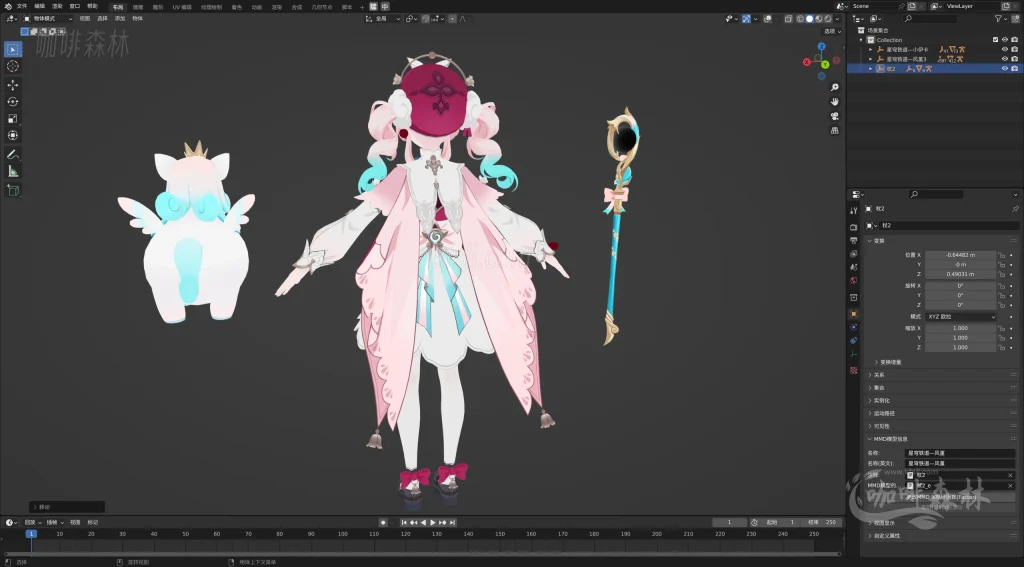Viewport: 1024px width, 567px height.
Task: Clear the 杖2 field with X
Action: [x=1010, y=475]
